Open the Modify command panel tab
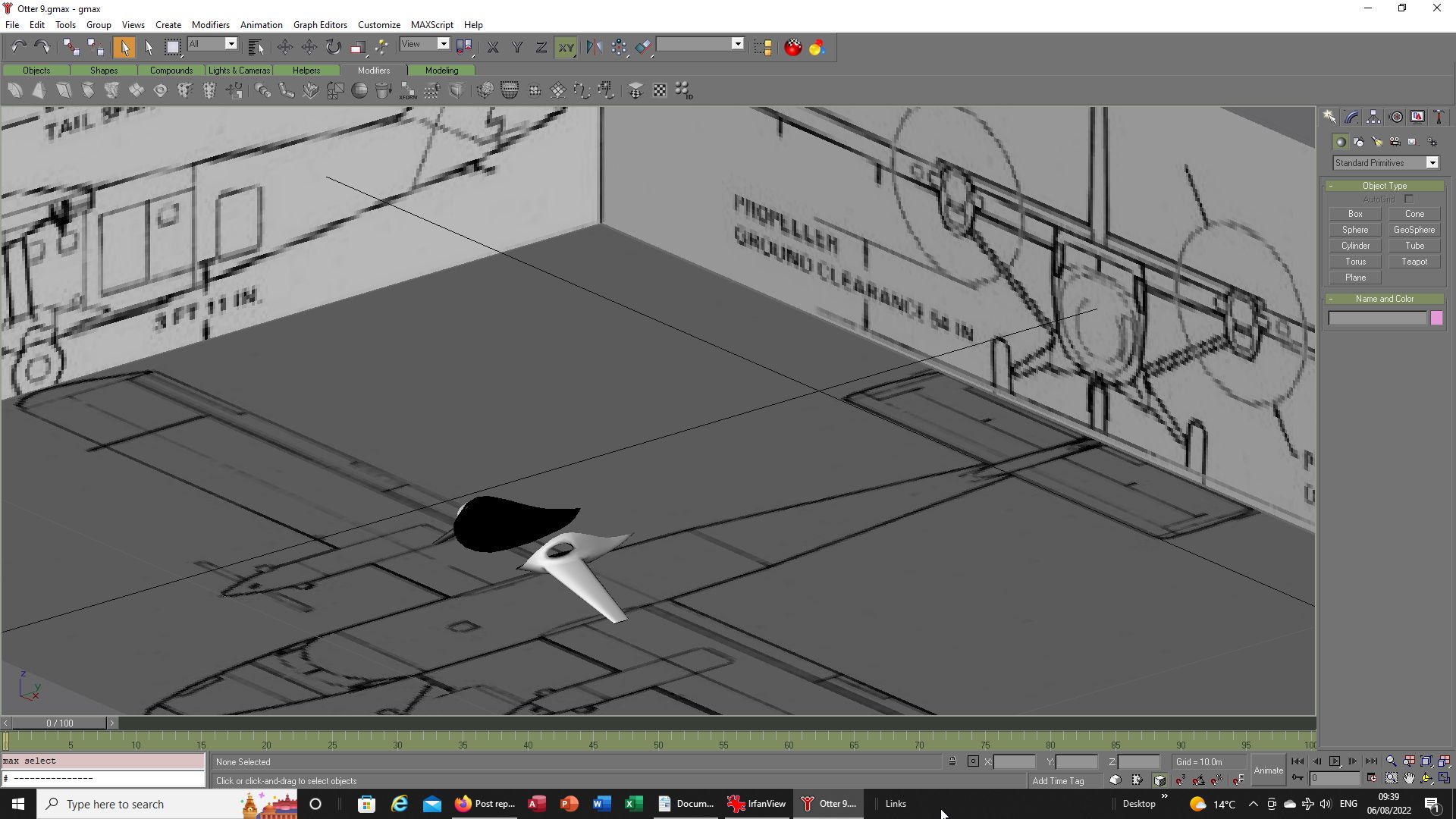 click(x=1351, y=117)
